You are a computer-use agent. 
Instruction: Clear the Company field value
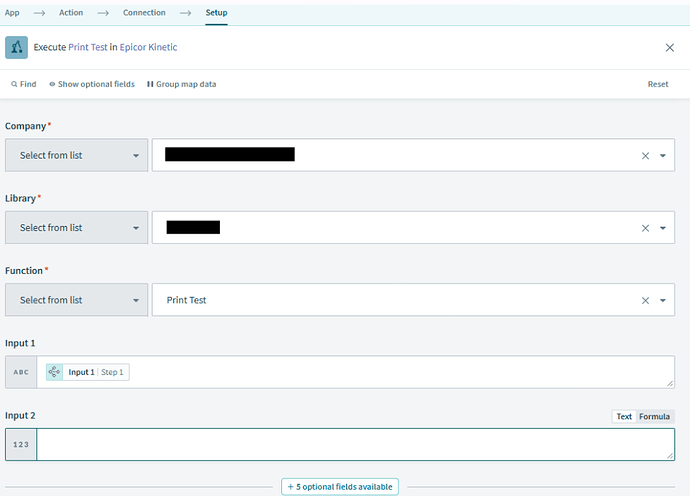coord(645,156)
